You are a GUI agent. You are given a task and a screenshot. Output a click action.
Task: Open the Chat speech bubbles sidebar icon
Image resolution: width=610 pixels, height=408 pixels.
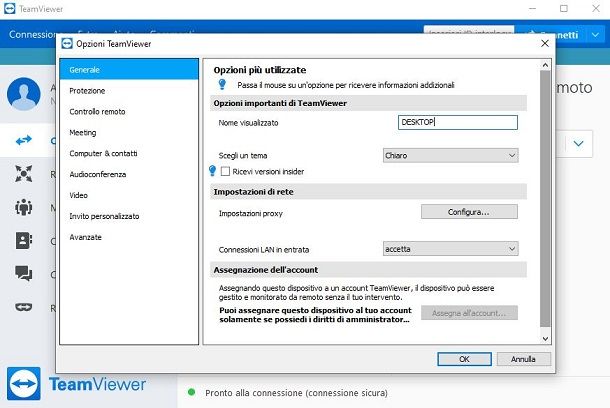pyautogui.click(x=23, y=273)
